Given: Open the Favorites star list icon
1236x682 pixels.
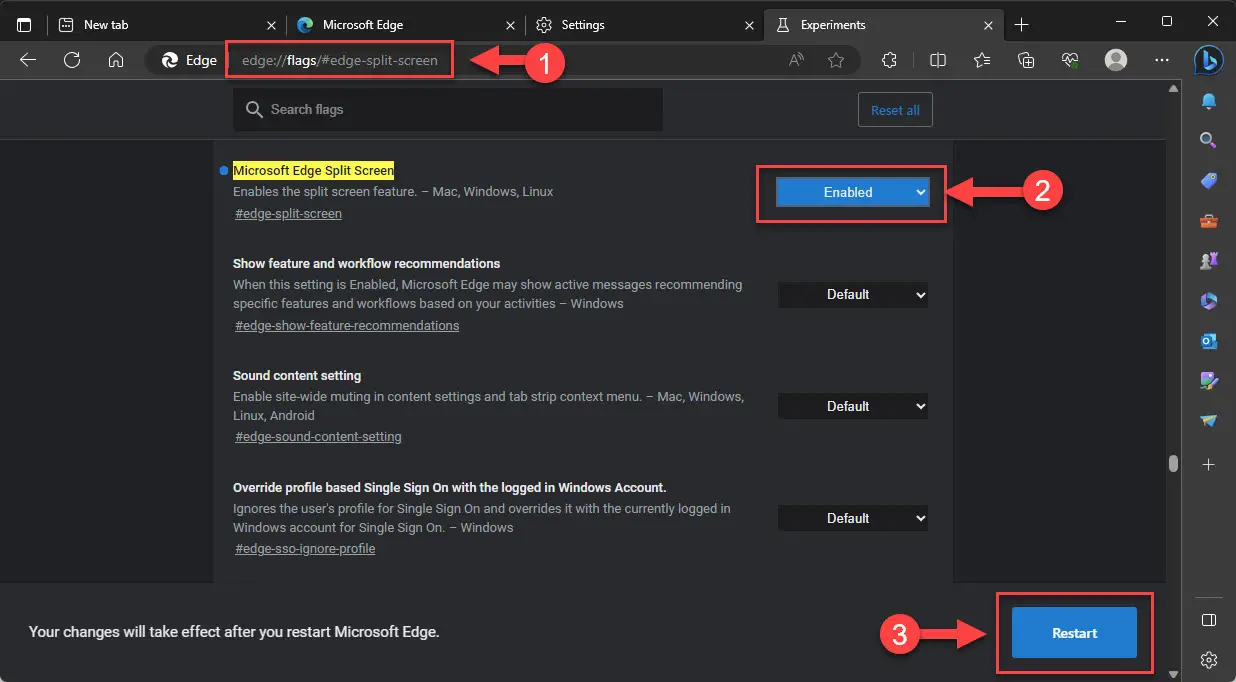Looking at the screenshot, I should coord(982,60).
